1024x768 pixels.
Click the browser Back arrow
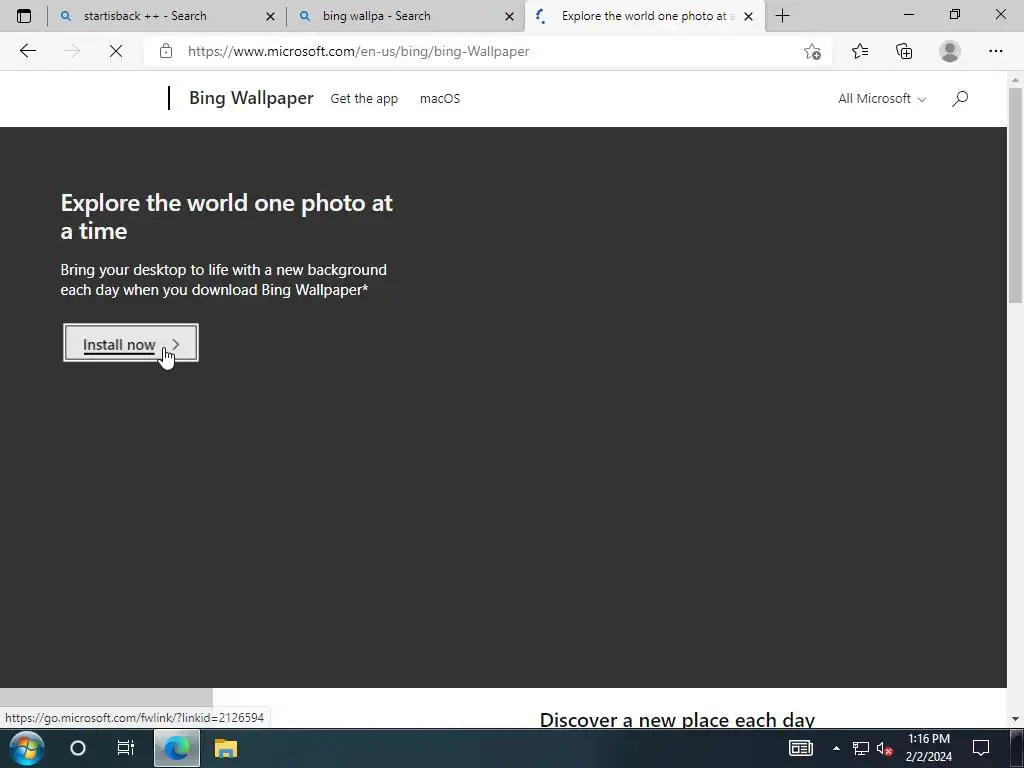click(27, 51)
